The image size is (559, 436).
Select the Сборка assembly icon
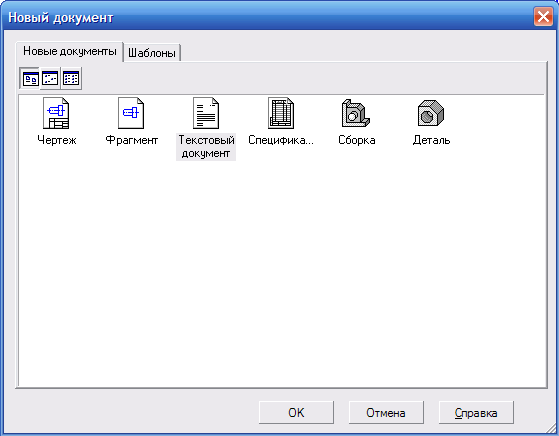pos(356,113)
